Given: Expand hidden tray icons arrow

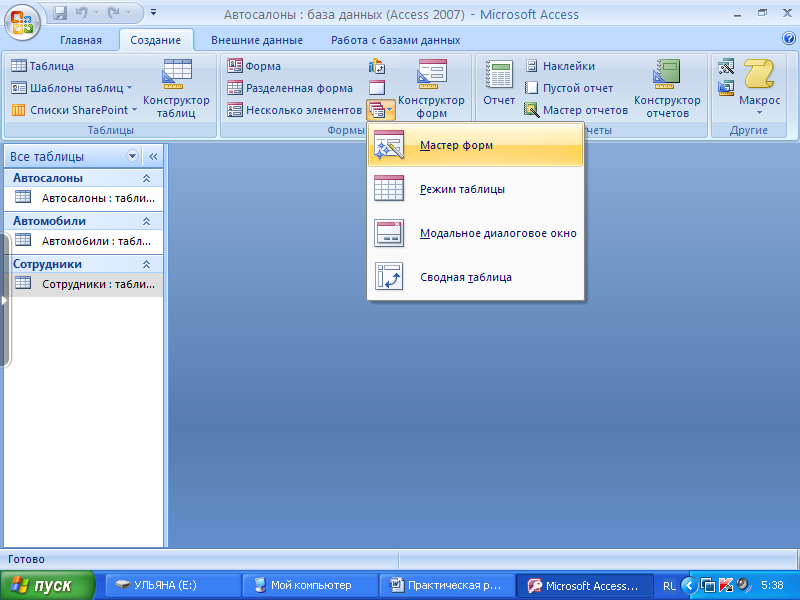Looking at the screenshot, I should [689, 585].
